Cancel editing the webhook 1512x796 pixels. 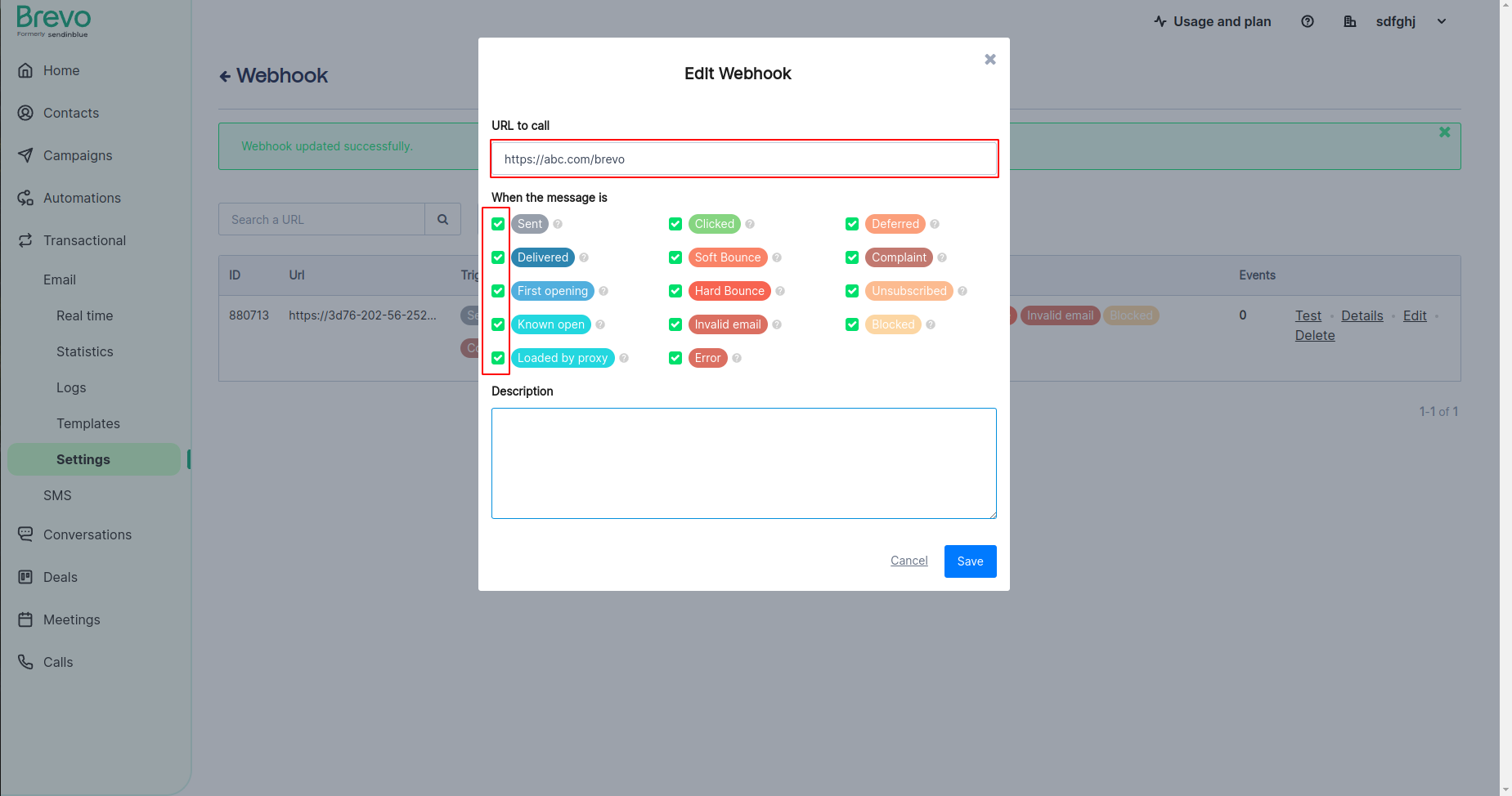tap(909, 561)
